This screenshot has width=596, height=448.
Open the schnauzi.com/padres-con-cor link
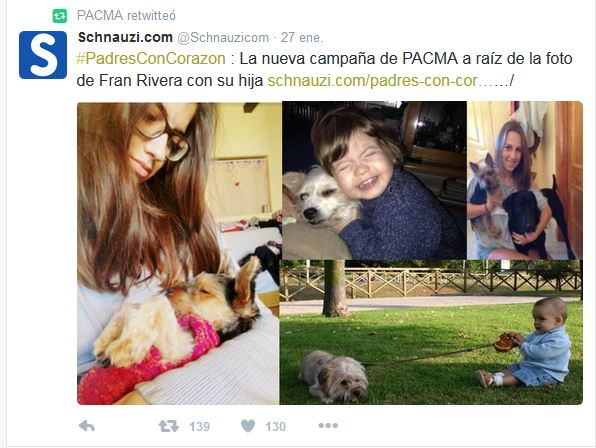(391, 81)
